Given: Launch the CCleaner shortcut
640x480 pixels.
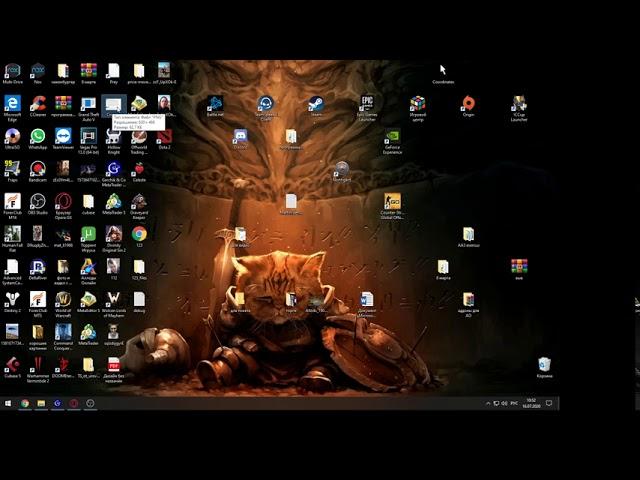Looking at the screenshot, I should click(x=38, y=103).
